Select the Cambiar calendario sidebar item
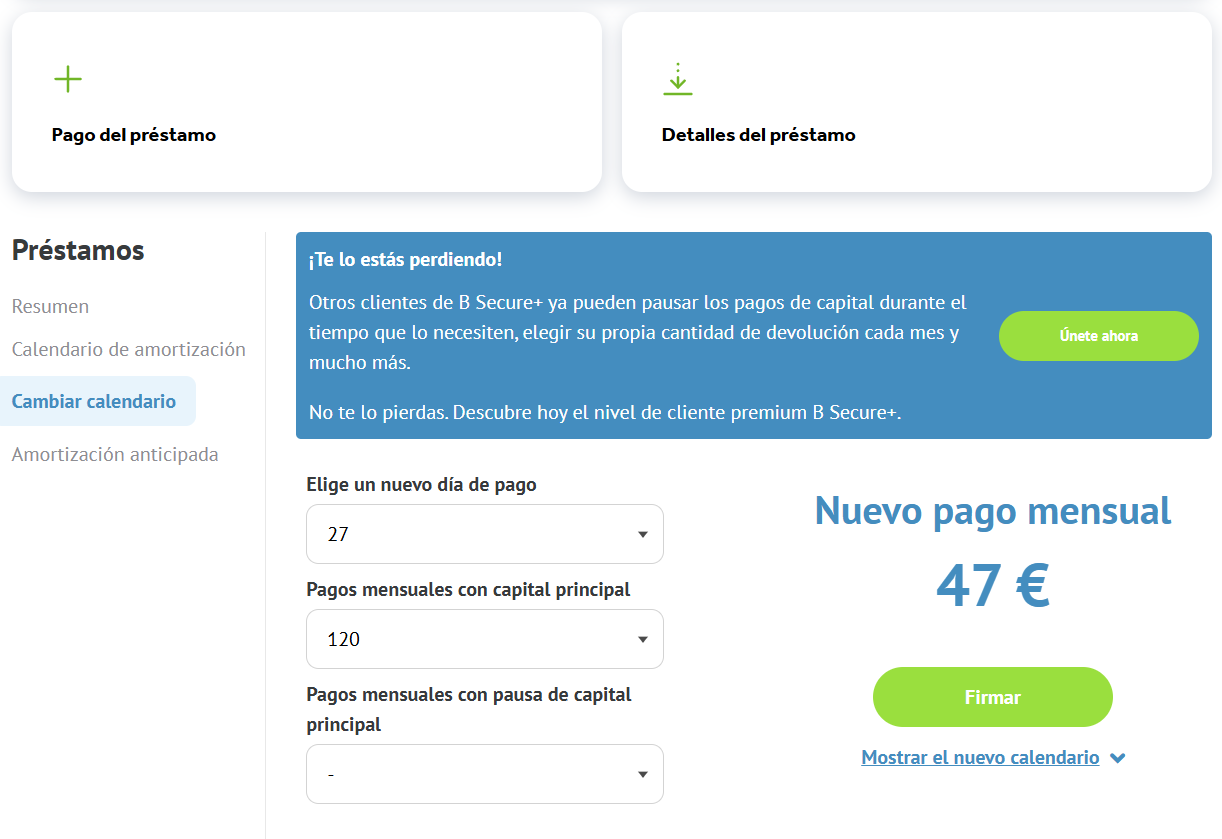This screenshot has height=839, width=1222. point(94,401)
